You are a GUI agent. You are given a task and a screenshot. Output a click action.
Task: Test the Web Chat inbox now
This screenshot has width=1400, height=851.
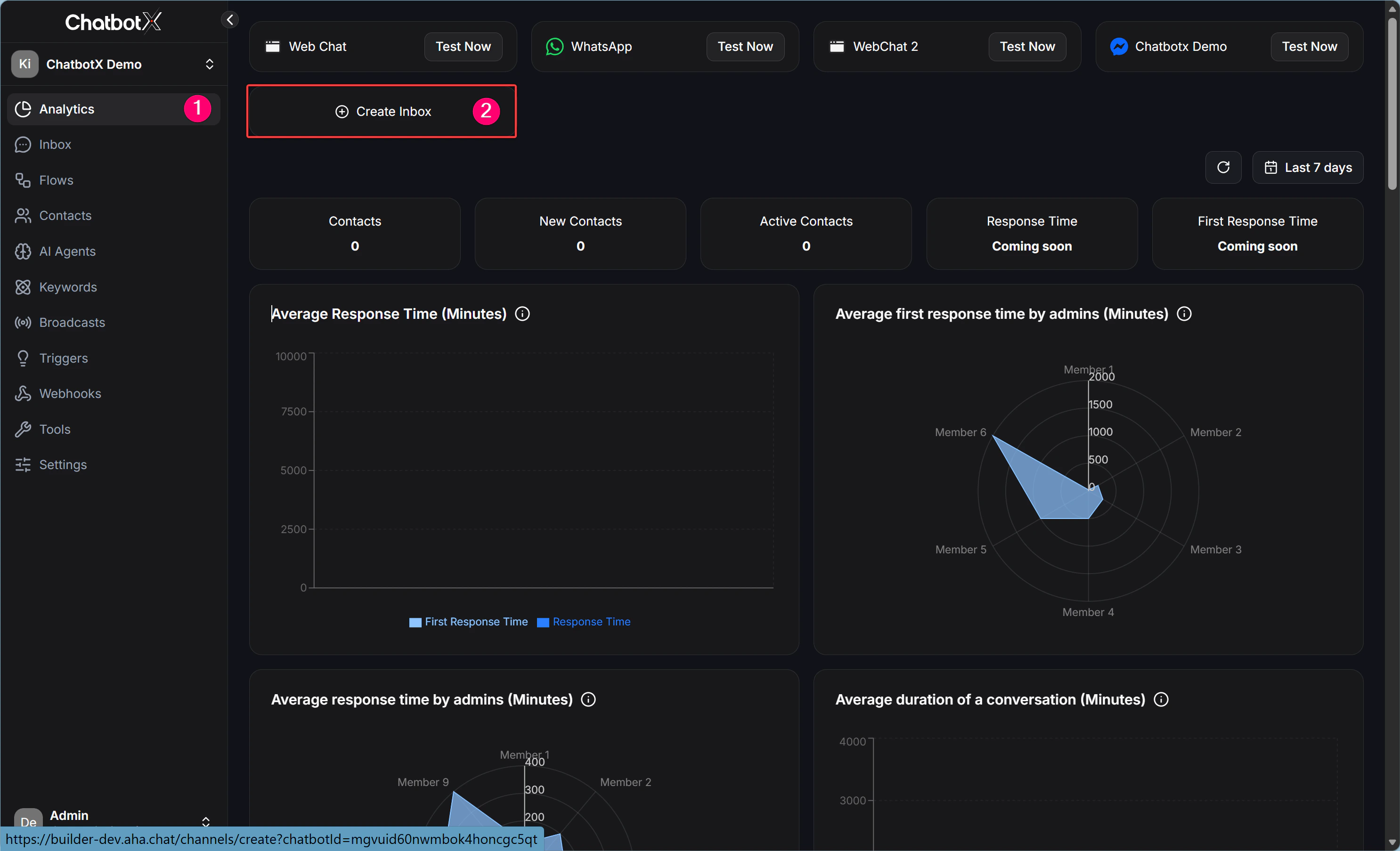pos(463,47)
